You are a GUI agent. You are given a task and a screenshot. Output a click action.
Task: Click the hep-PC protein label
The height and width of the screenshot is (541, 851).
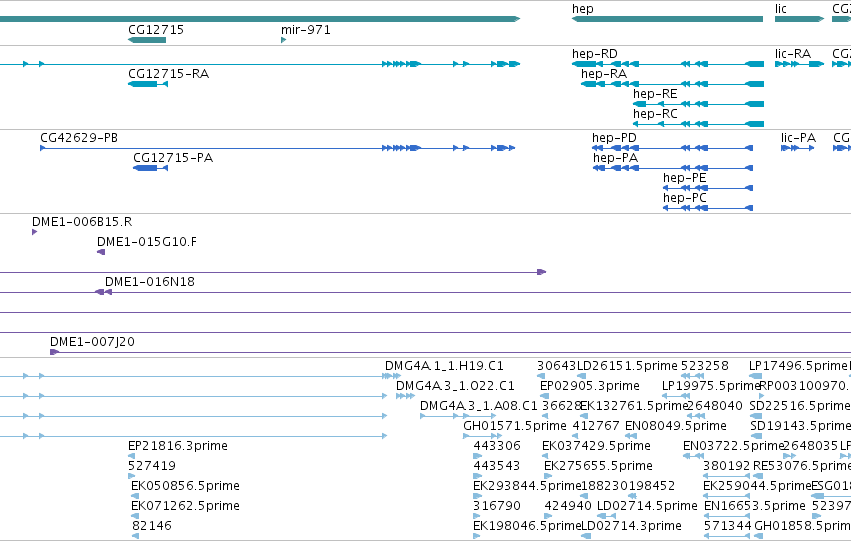pos(684,198)
